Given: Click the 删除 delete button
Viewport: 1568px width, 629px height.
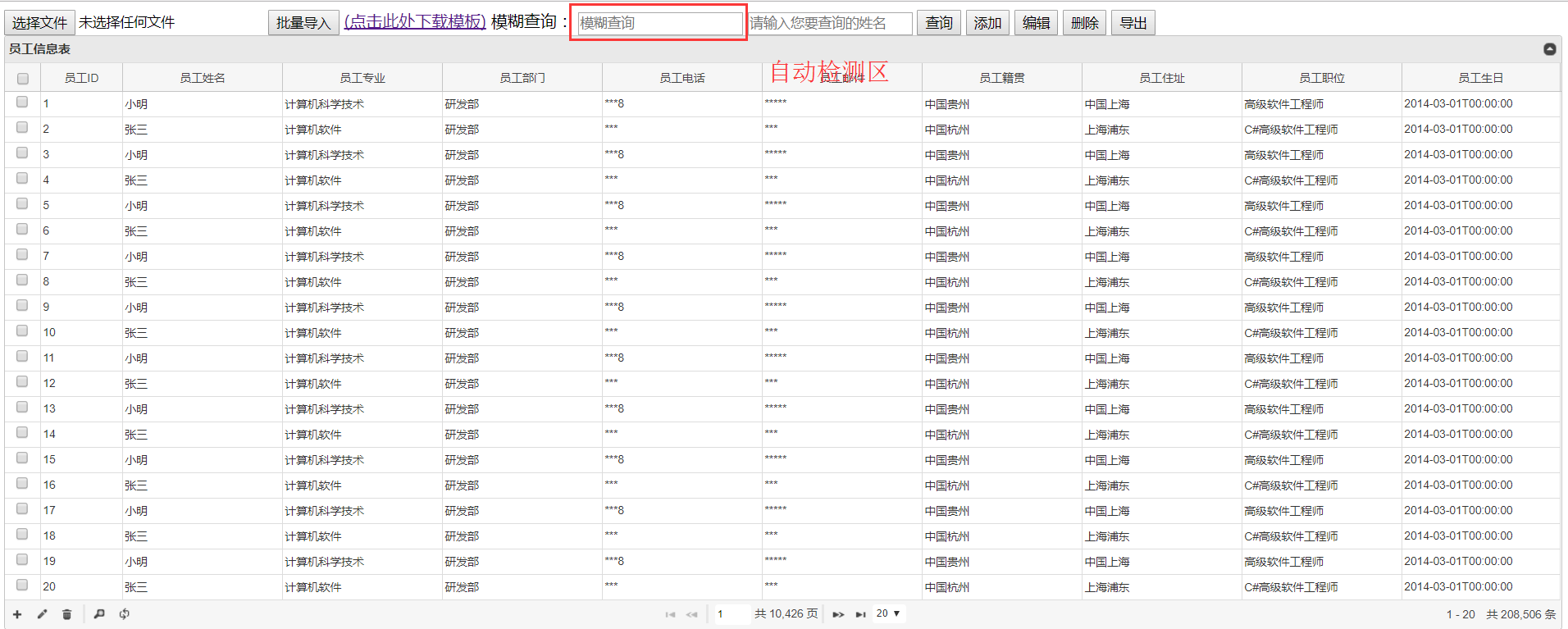Looking at the screenshot, I should pyautogui.click(x=1084, y=23).
